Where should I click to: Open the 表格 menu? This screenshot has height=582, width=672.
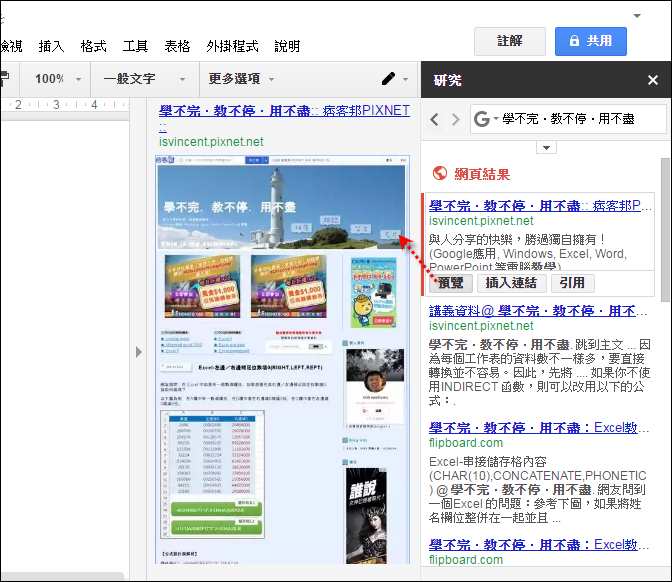(x=177, y=46)
